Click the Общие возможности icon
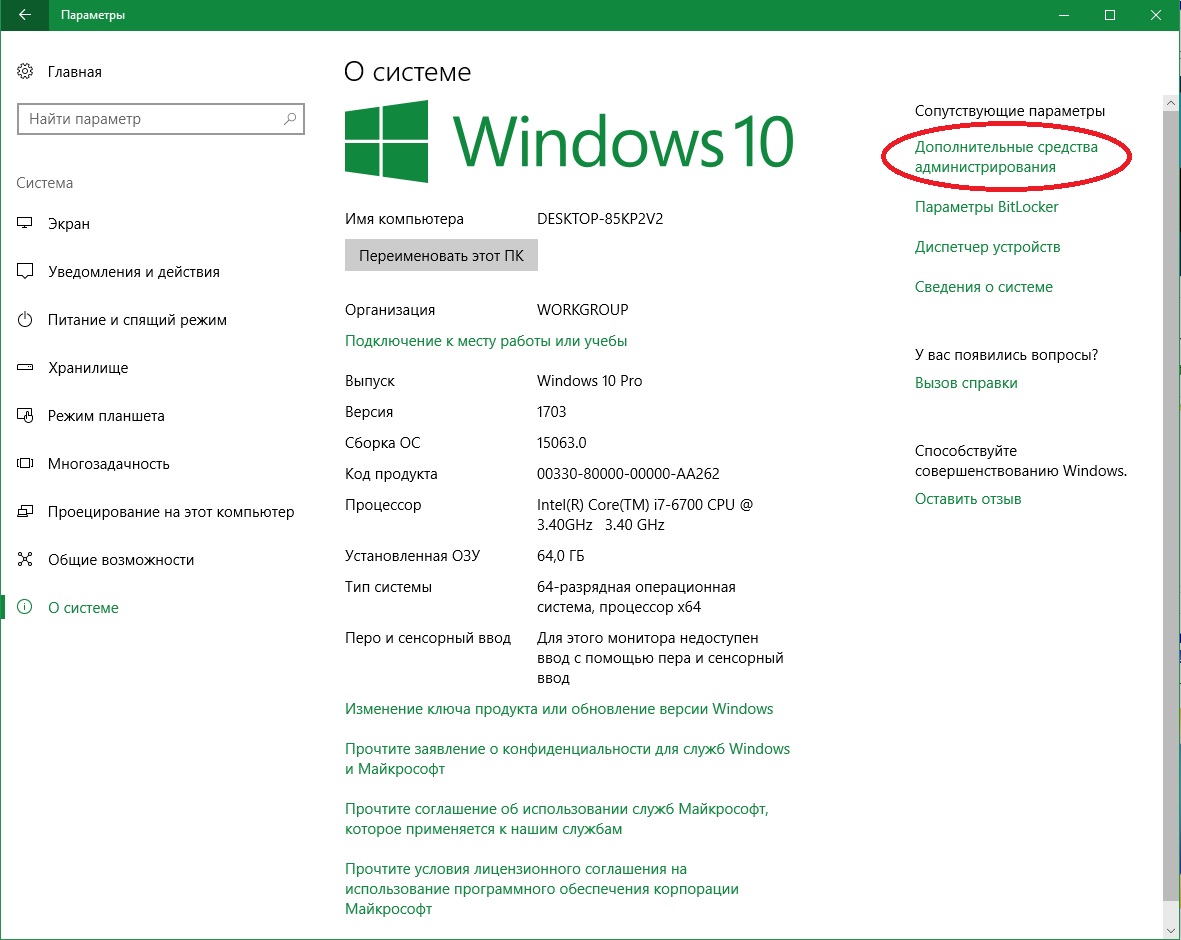This screenshot has height=940, width=1181. [x=25, y=560]
